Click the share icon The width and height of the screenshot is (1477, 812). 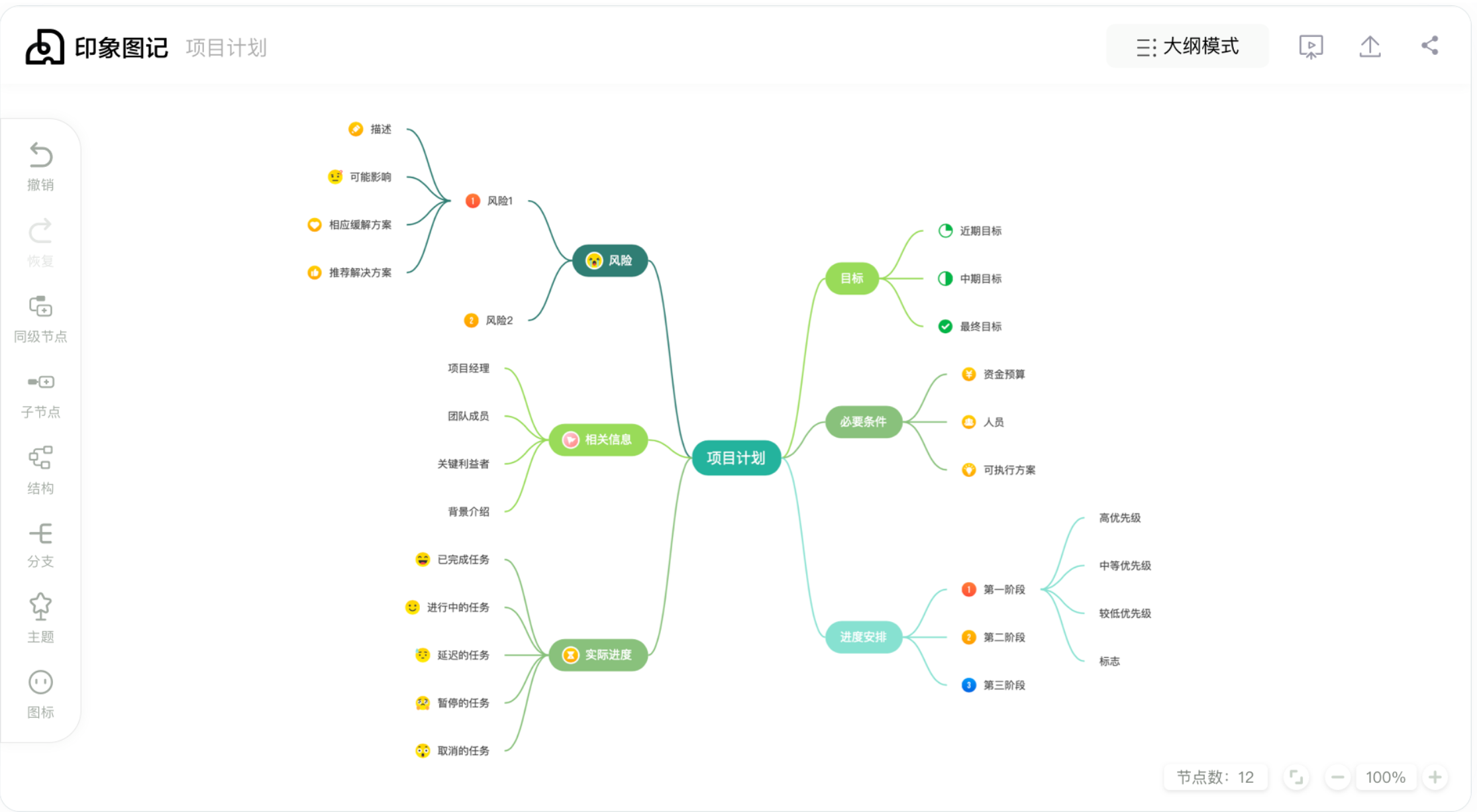click(1430, 46)
